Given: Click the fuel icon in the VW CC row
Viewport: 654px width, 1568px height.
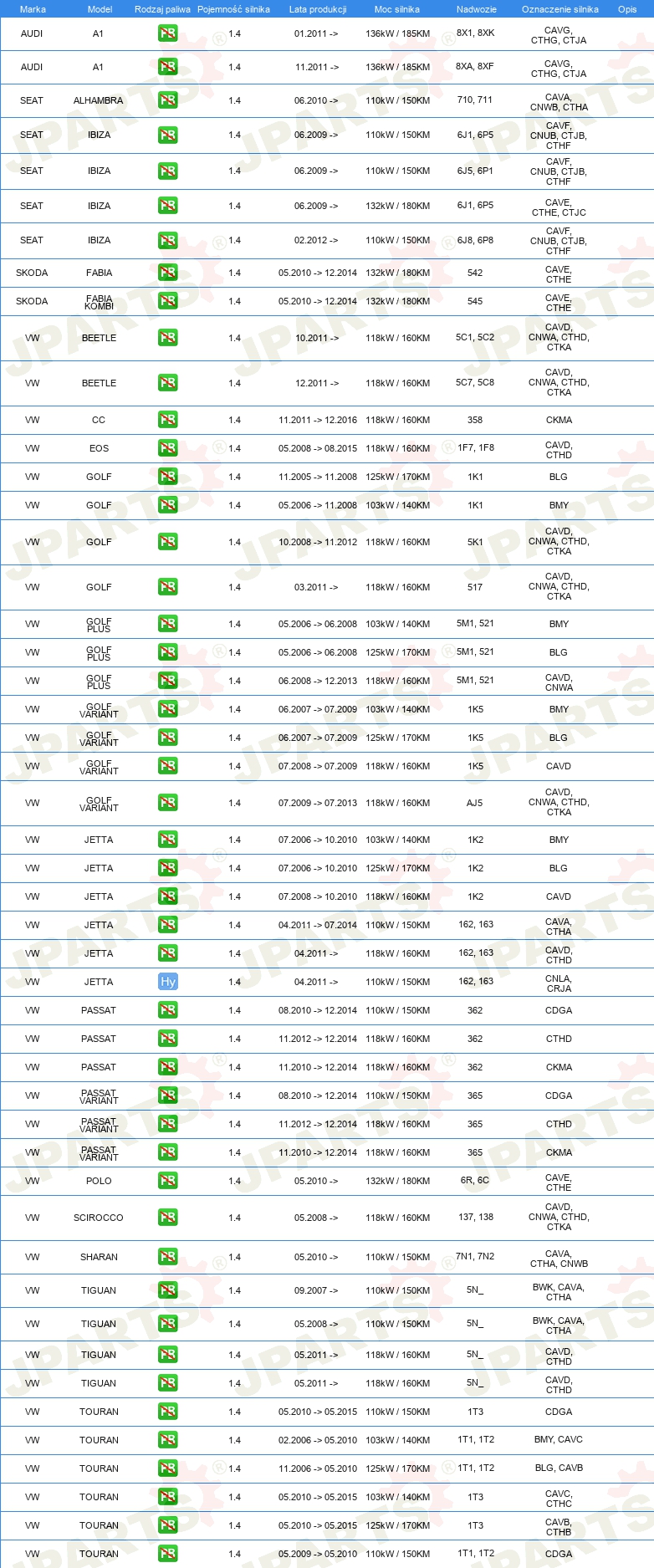Looking at the screenshot, I should coord(168,420).
